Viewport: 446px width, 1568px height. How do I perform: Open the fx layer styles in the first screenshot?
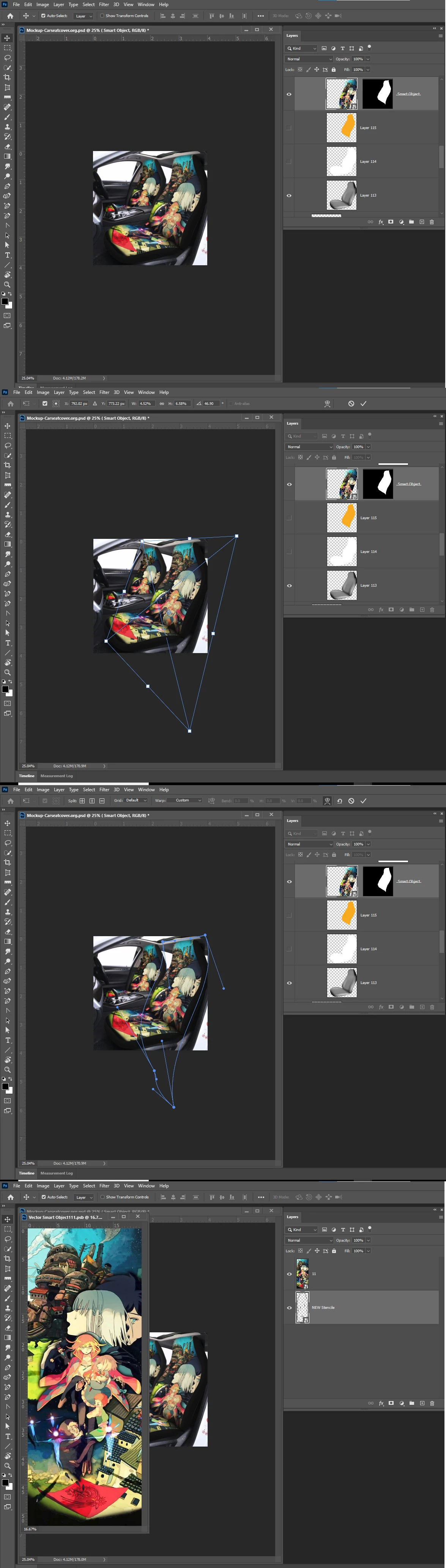pyautogui.click(x=381, y=222)
